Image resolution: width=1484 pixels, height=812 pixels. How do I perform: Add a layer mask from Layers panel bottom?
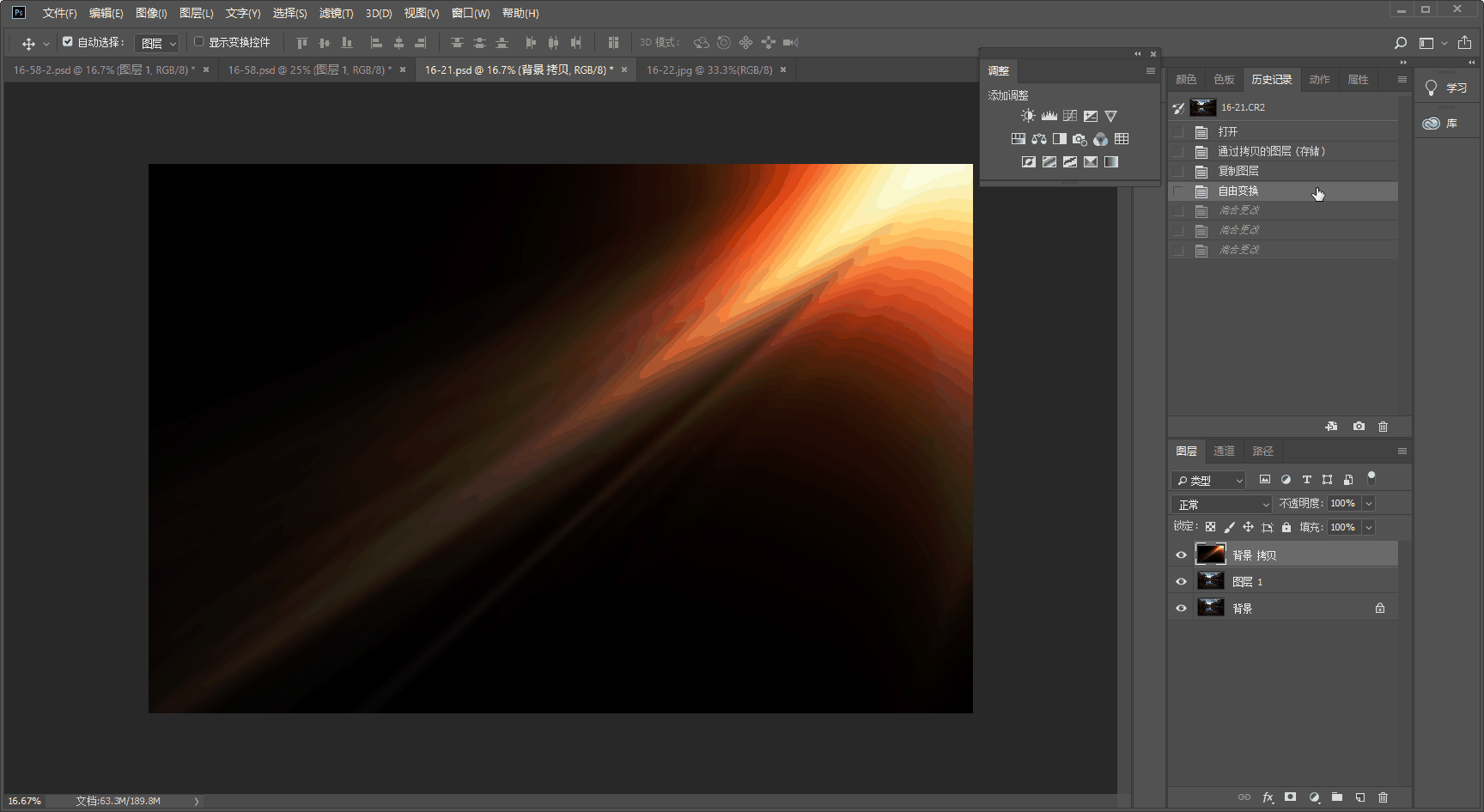1290,797
